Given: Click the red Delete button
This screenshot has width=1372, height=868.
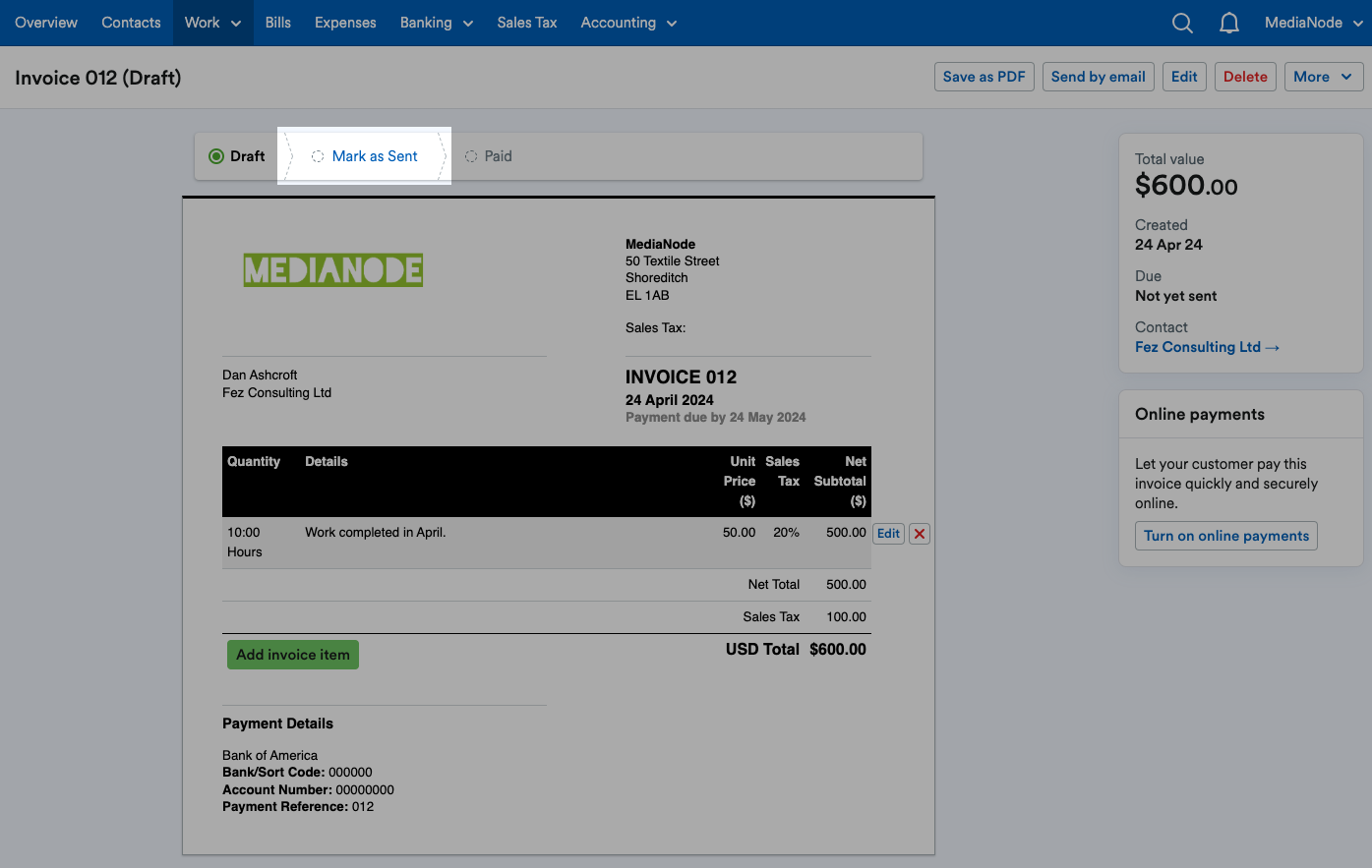Looking at the screenshot, I should 1245,77.
